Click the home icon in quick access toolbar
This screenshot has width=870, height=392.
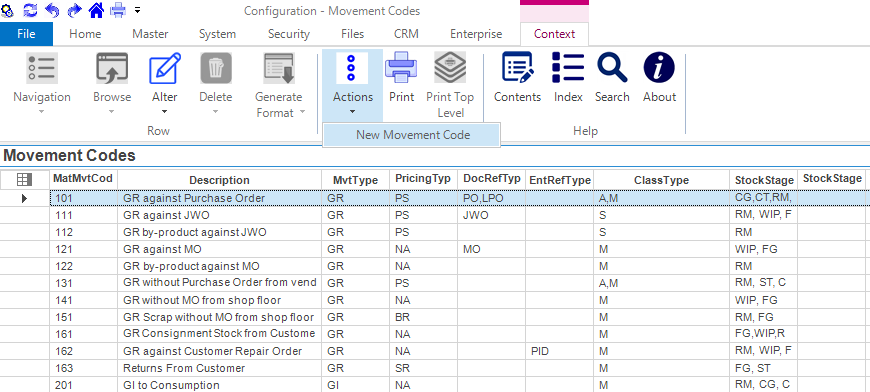[x=97, y=10]
